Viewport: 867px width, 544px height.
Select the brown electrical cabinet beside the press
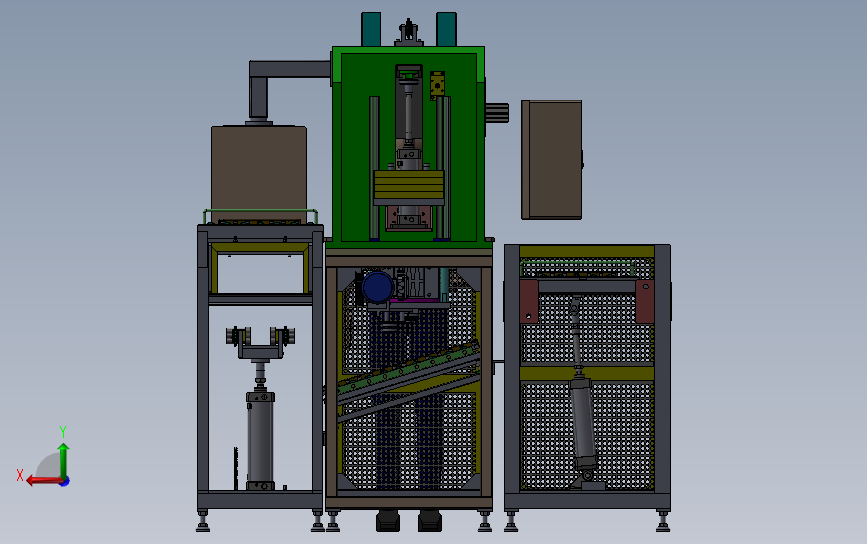tap(551, 160)
